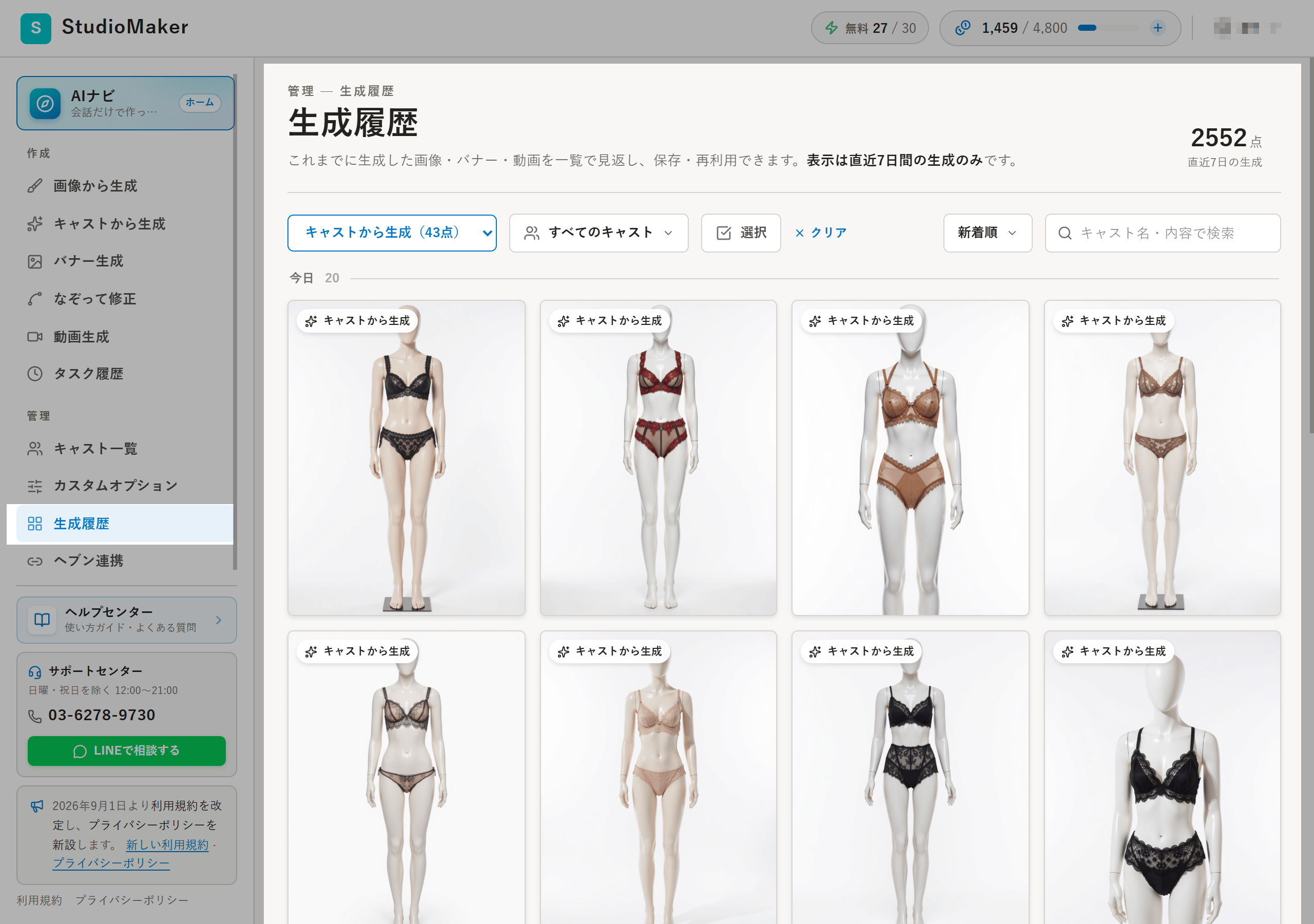Navigate to なぞって修正
This screenshot has height=924, width=1314.
pyautogui.click(x=125, y=299)
